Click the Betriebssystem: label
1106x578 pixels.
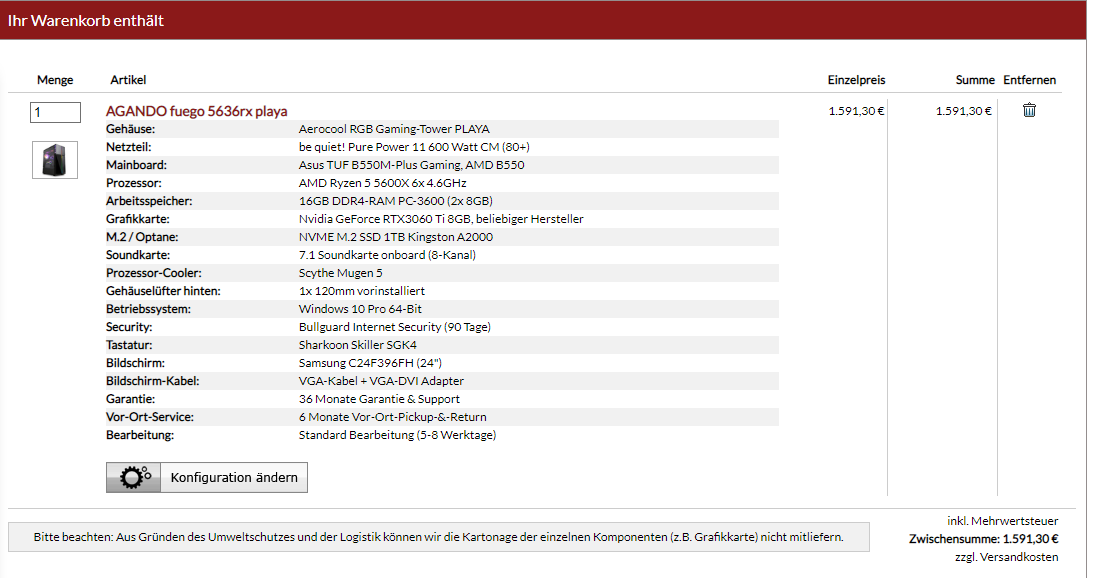click(x=148, y=309)
